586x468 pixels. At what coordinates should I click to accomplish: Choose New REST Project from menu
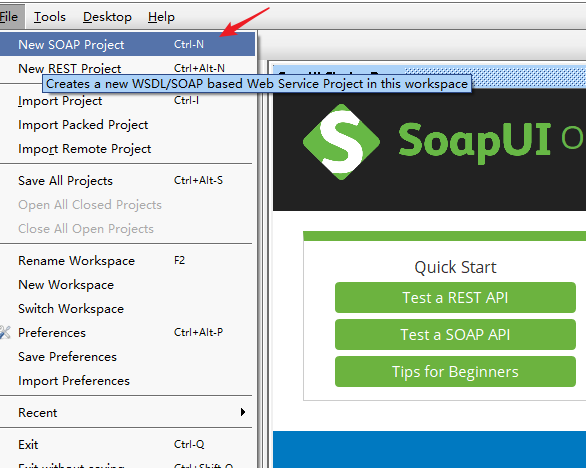127,68
